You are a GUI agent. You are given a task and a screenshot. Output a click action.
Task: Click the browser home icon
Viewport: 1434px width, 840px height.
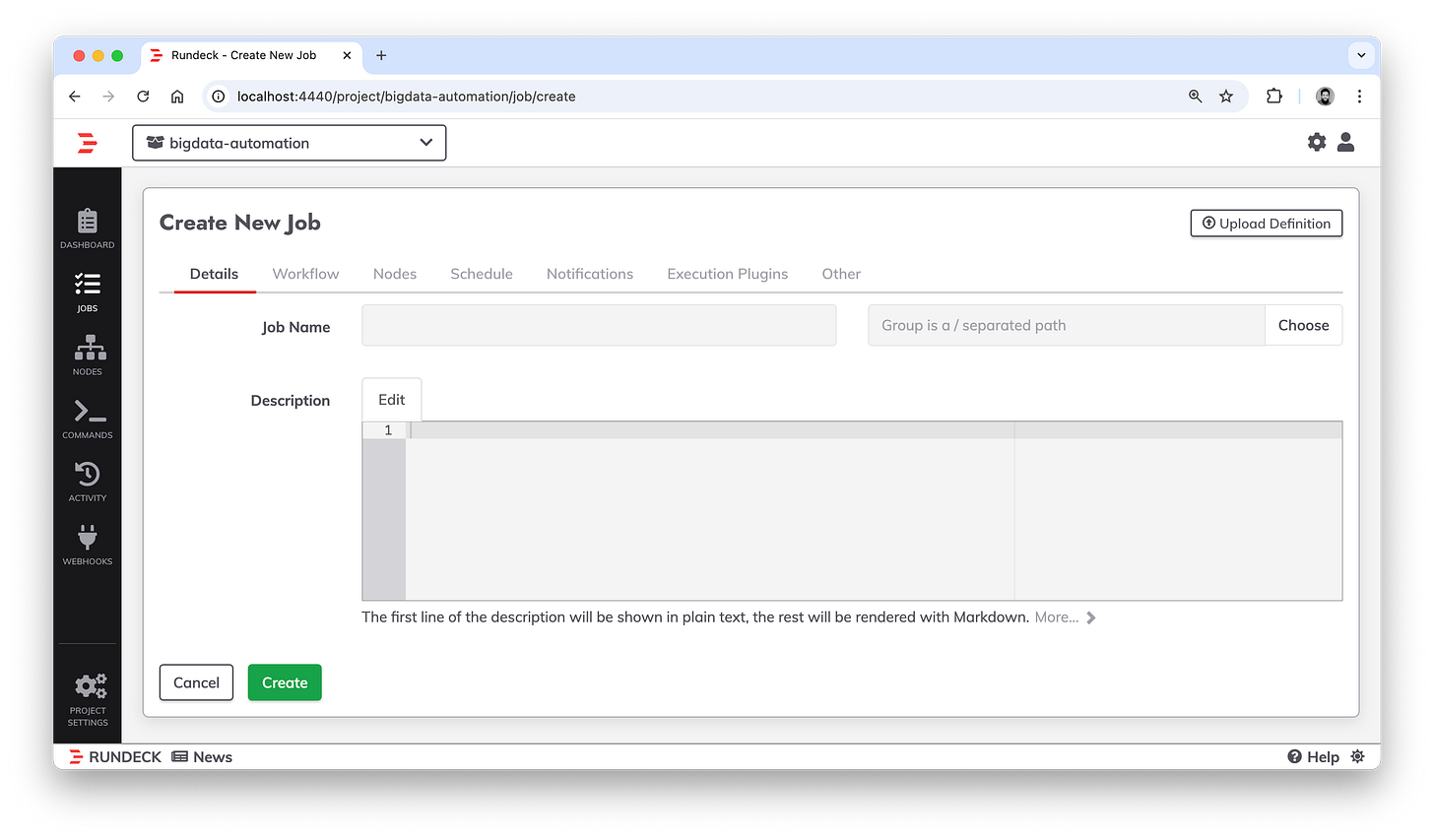click(177, 97)
